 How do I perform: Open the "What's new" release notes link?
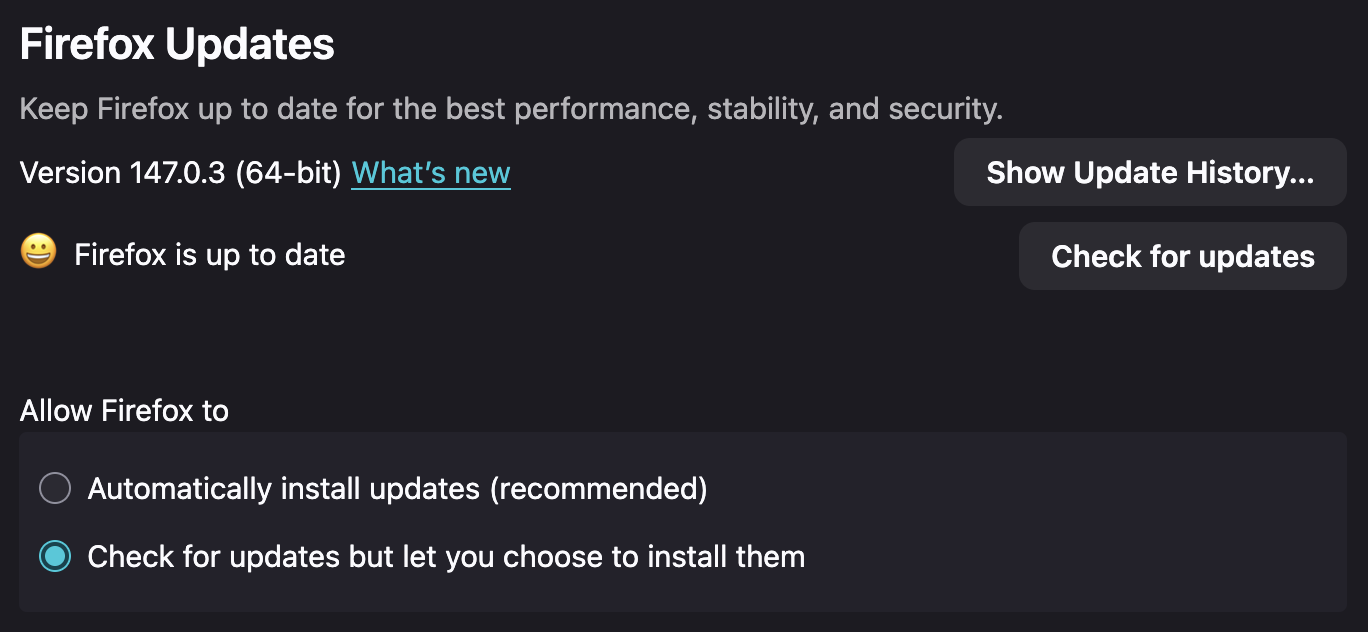[430, 173]
